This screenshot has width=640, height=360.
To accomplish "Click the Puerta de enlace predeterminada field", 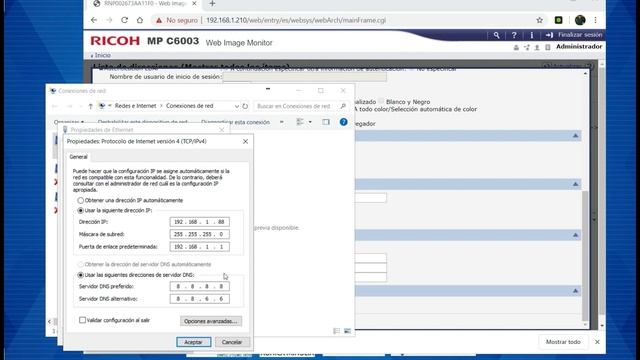I will tap(200, 247).
